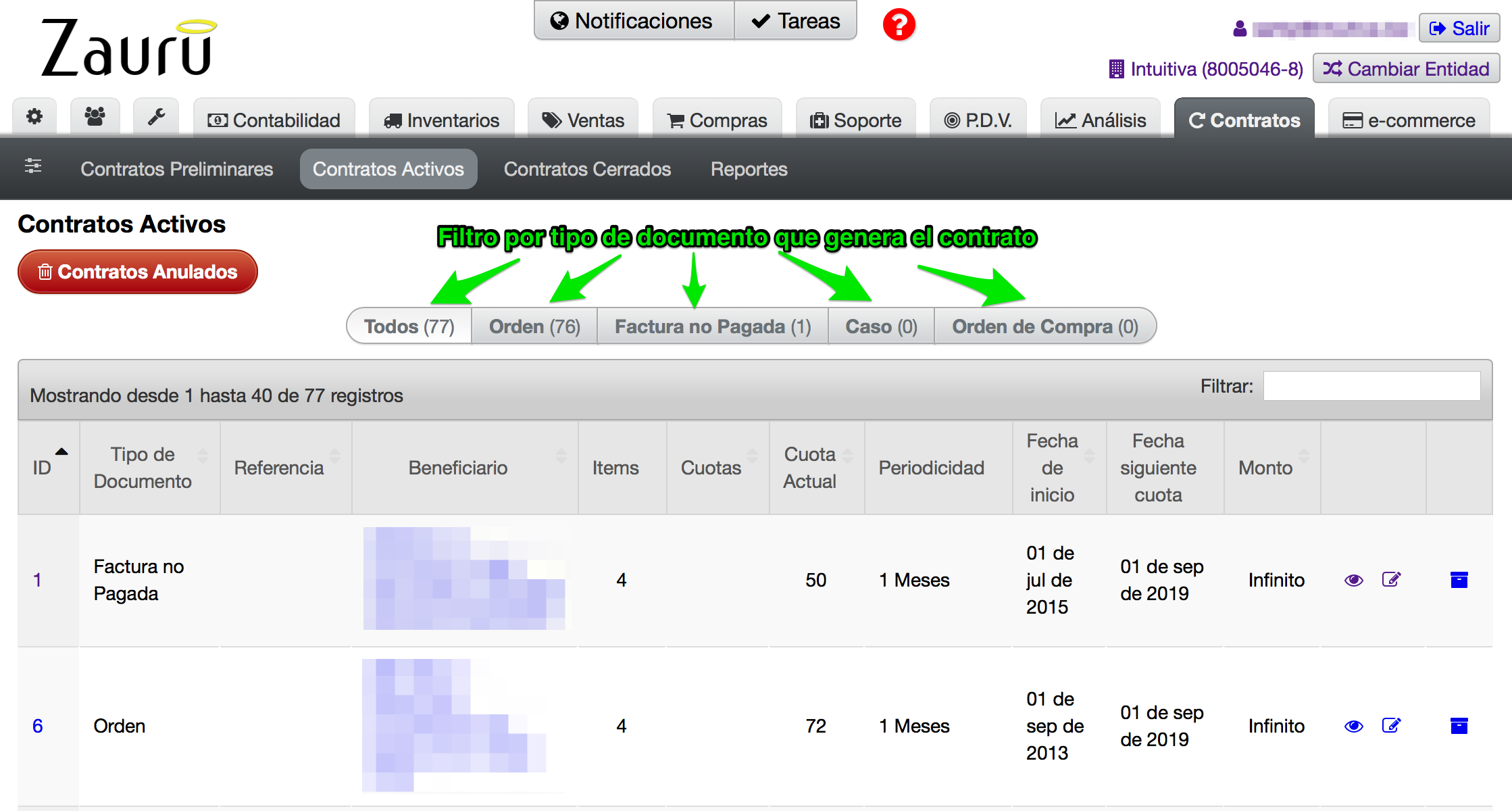Image resolution: width=1512 pixels, height=811 pixels.
Task: Filter by Orden (76)
Action: (534, 326)
